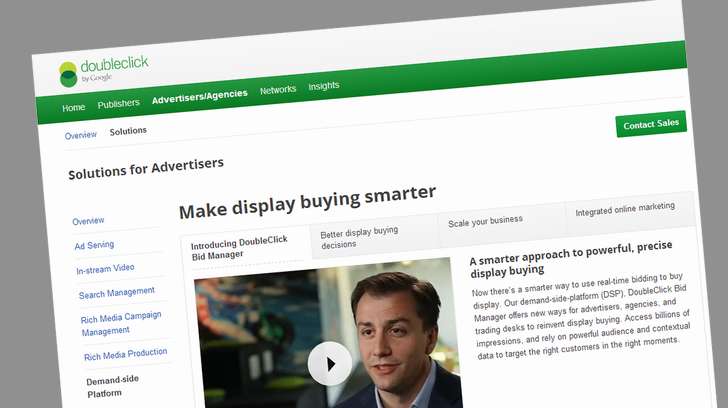Switch to Integrated online marketing tab
The height and width of the screenshot is (408, 728).
pyautogui.click(x=625, y=209)
